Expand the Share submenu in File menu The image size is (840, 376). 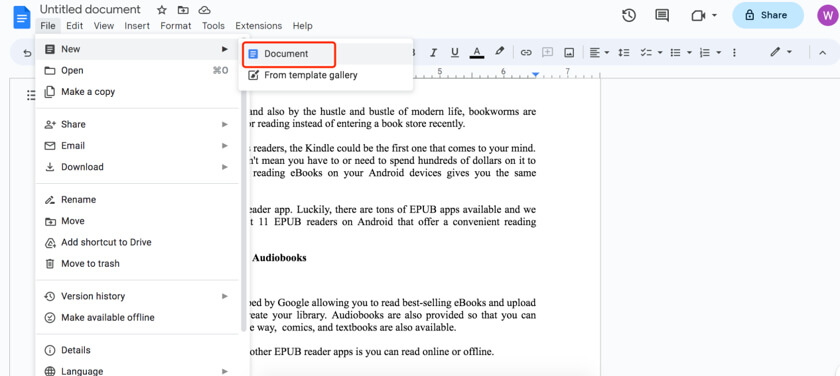224,124
